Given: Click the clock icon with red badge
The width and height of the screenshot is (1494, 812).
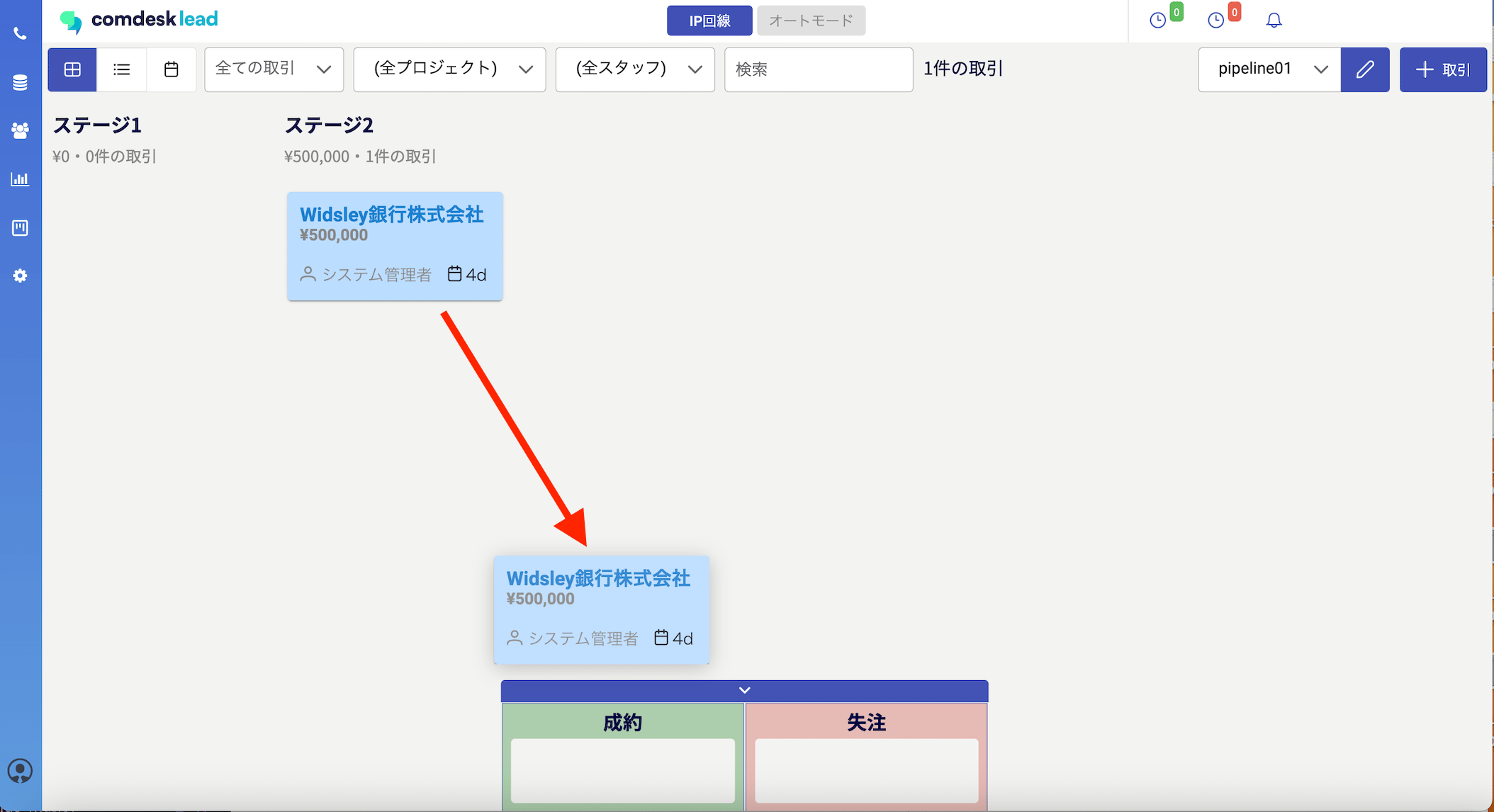Looking at the screenshot, I should [1216, 21].
